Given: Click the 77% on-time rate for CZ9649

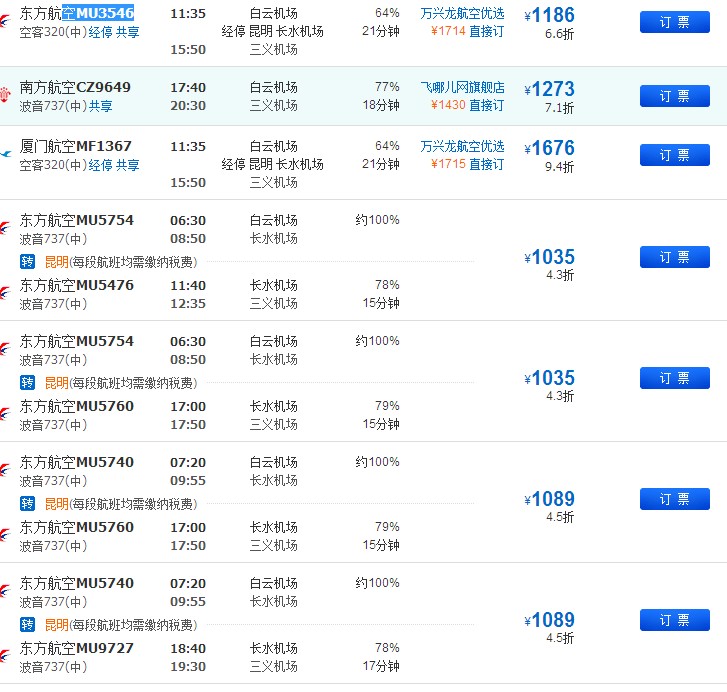Looking at the screenshot, I should (387, 87).
